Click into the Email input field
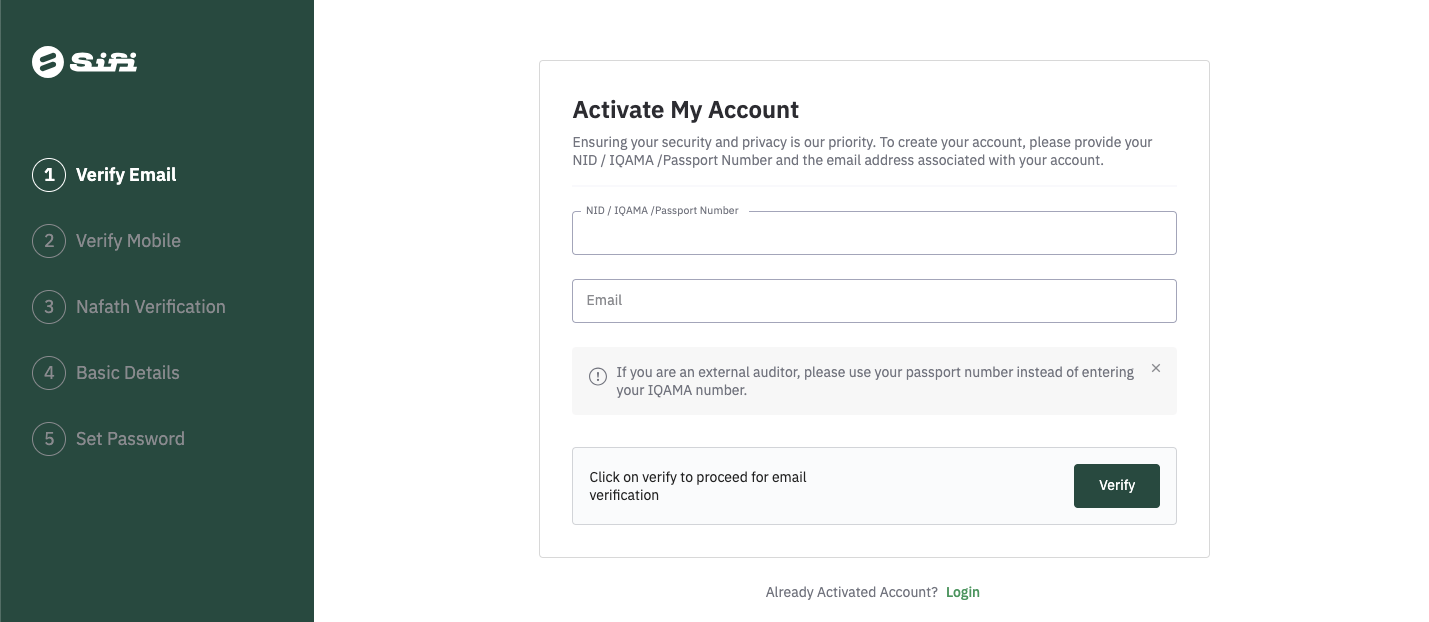 (874, 301)
